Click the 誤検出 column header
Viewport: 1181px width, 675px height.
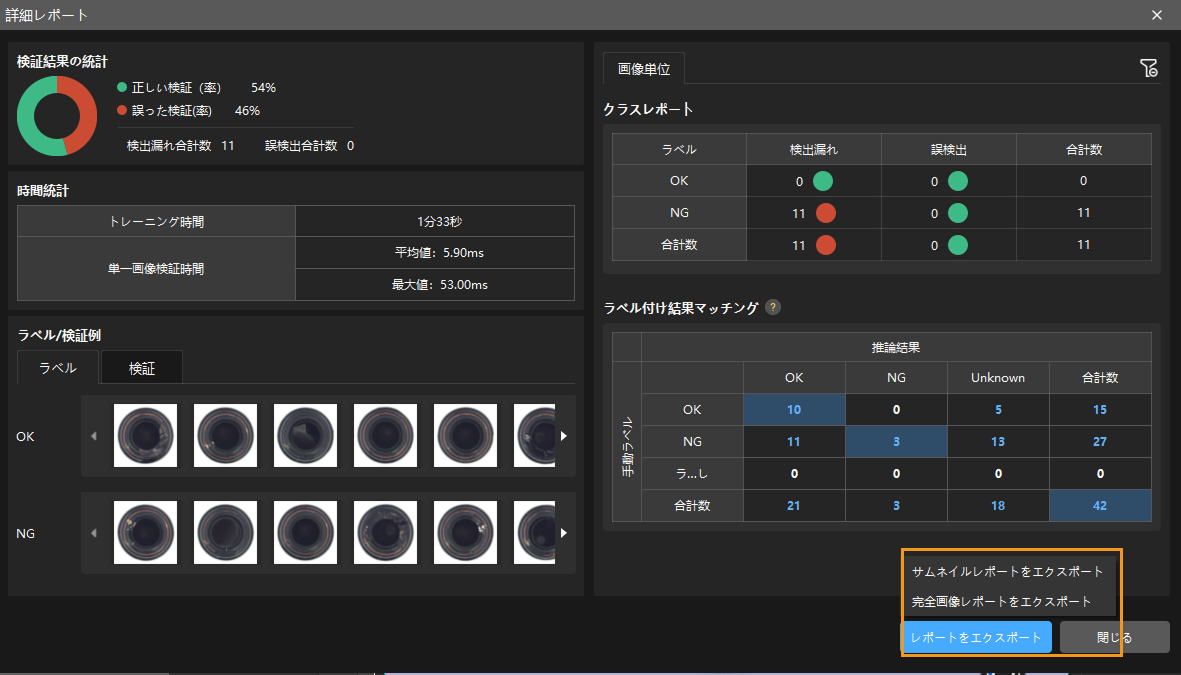pos(948,149)
